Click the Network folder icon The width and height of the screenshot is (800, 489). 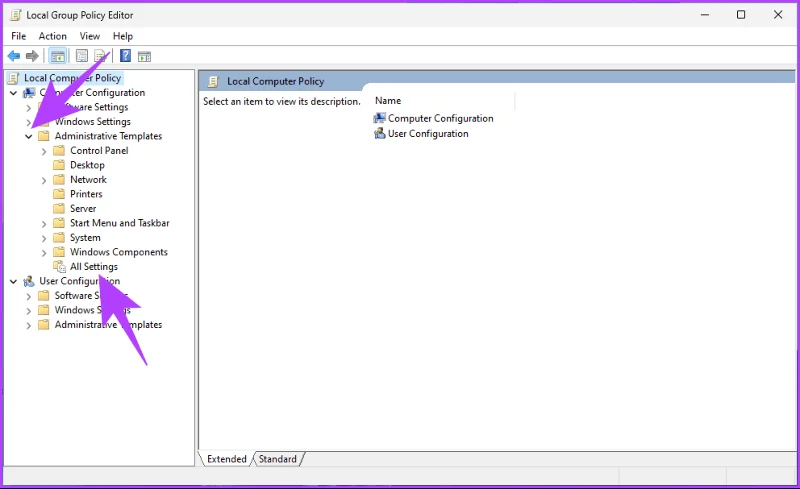pyautogui.click(x=59, y=180)
